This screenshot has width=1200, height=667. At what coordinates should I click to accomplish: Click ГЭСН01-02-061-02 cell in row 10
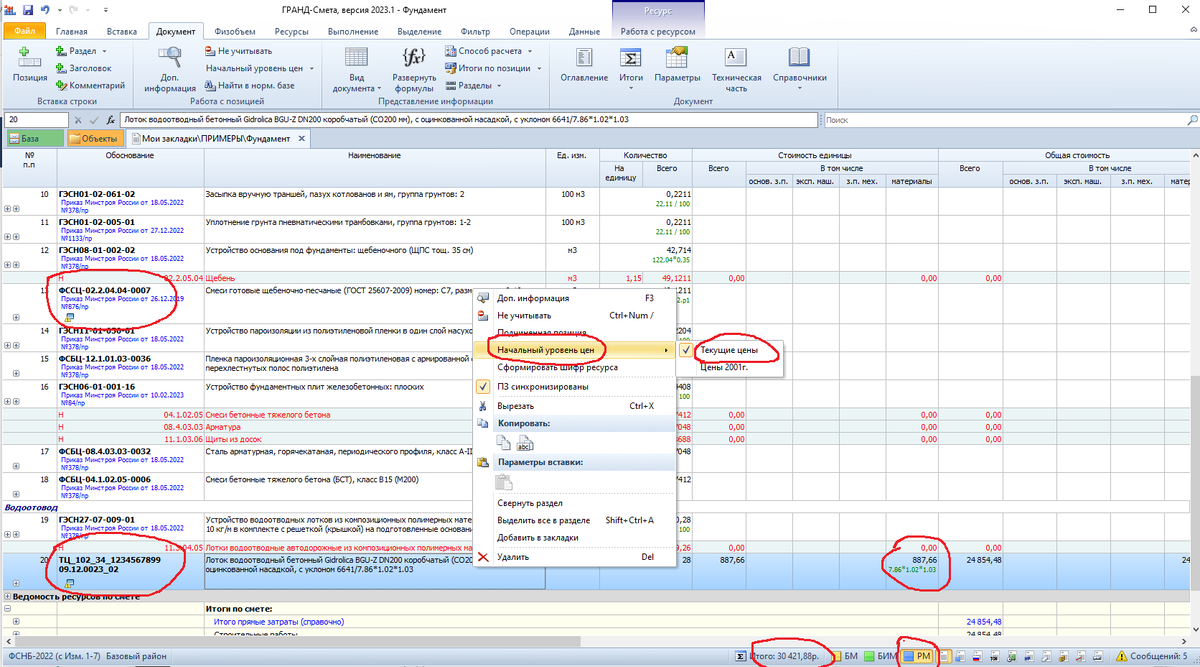pyautogui.click(x=128, y=201)
